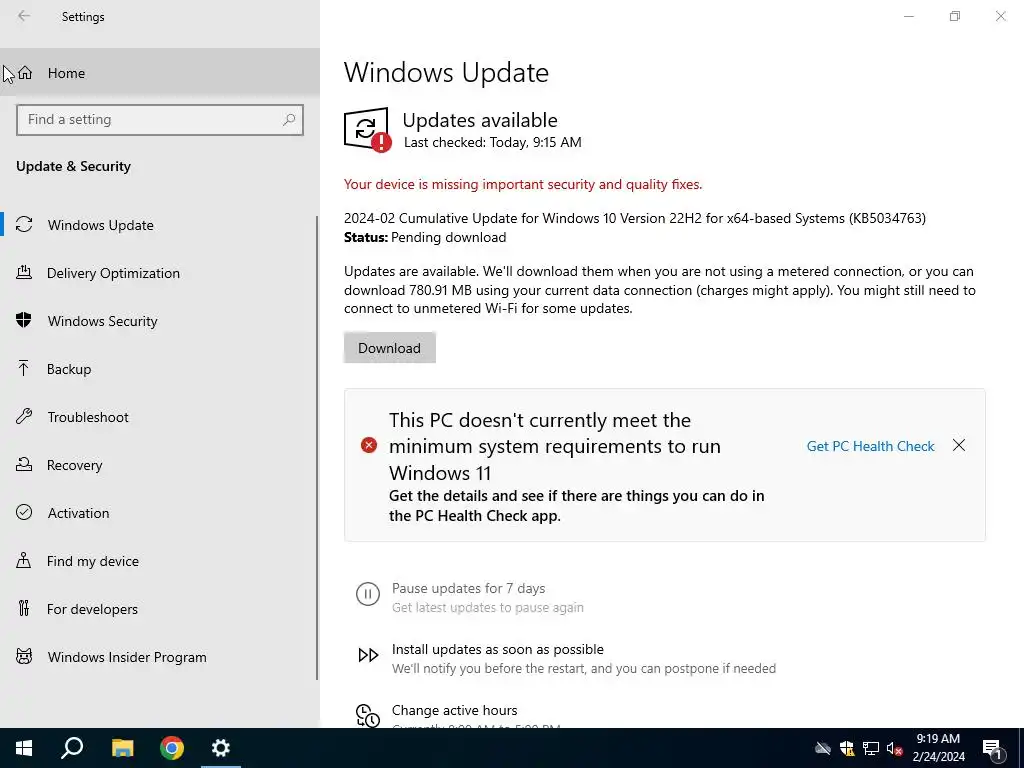Click the Last checked time text
Image resolution: width=1024 pixels, height=768 pixels.
pyautogui.click(x=492, y=142)
